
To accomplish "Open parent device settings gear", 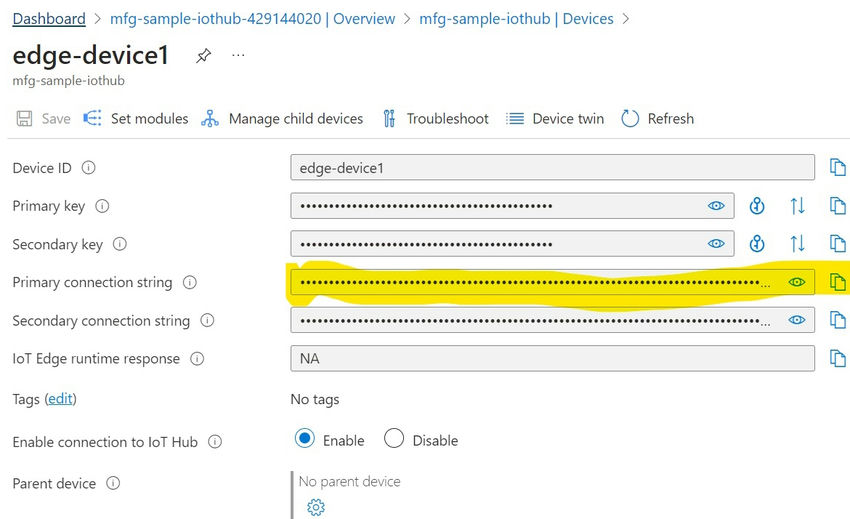I will (x=316, y=507).
